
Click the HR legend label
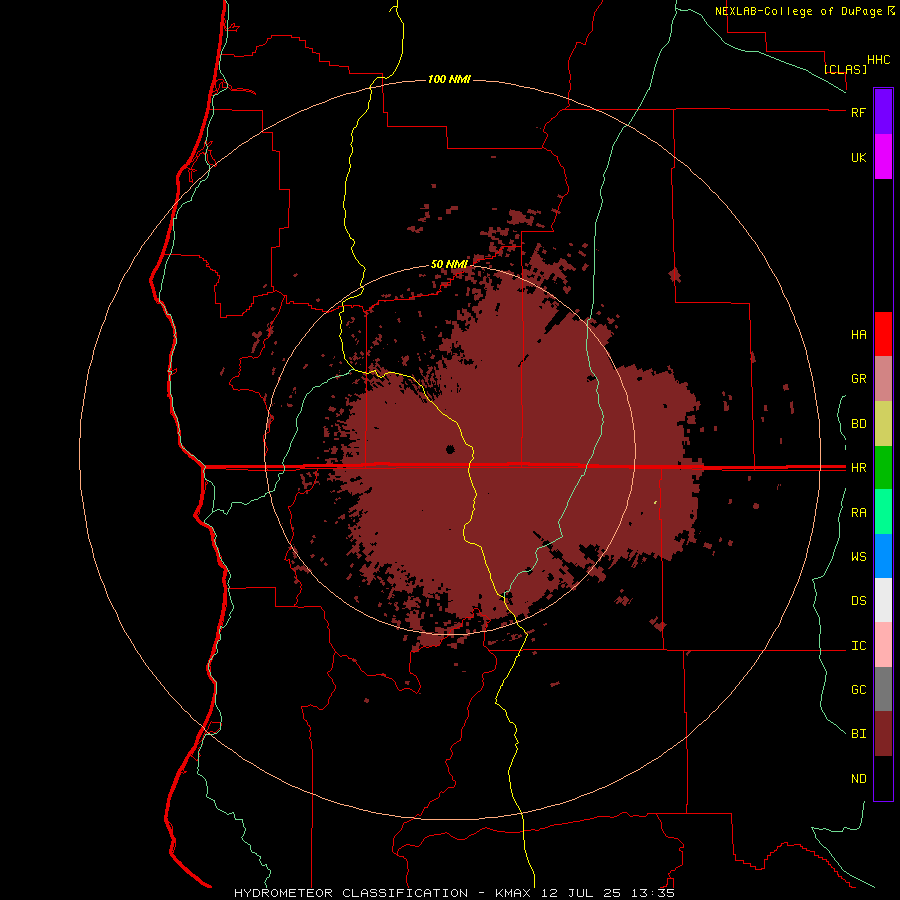[858, 468]
